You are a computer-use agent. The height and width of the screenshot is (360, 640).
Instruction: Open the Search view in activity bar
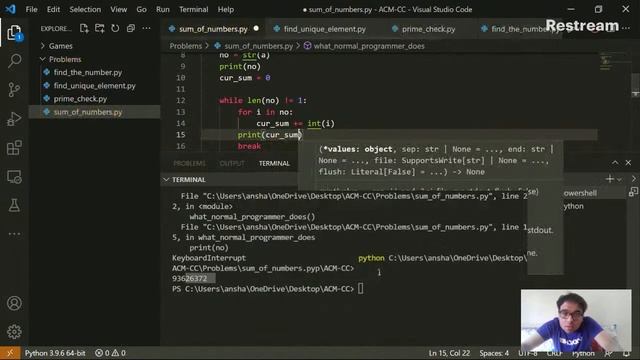click(x=14, y=61)
